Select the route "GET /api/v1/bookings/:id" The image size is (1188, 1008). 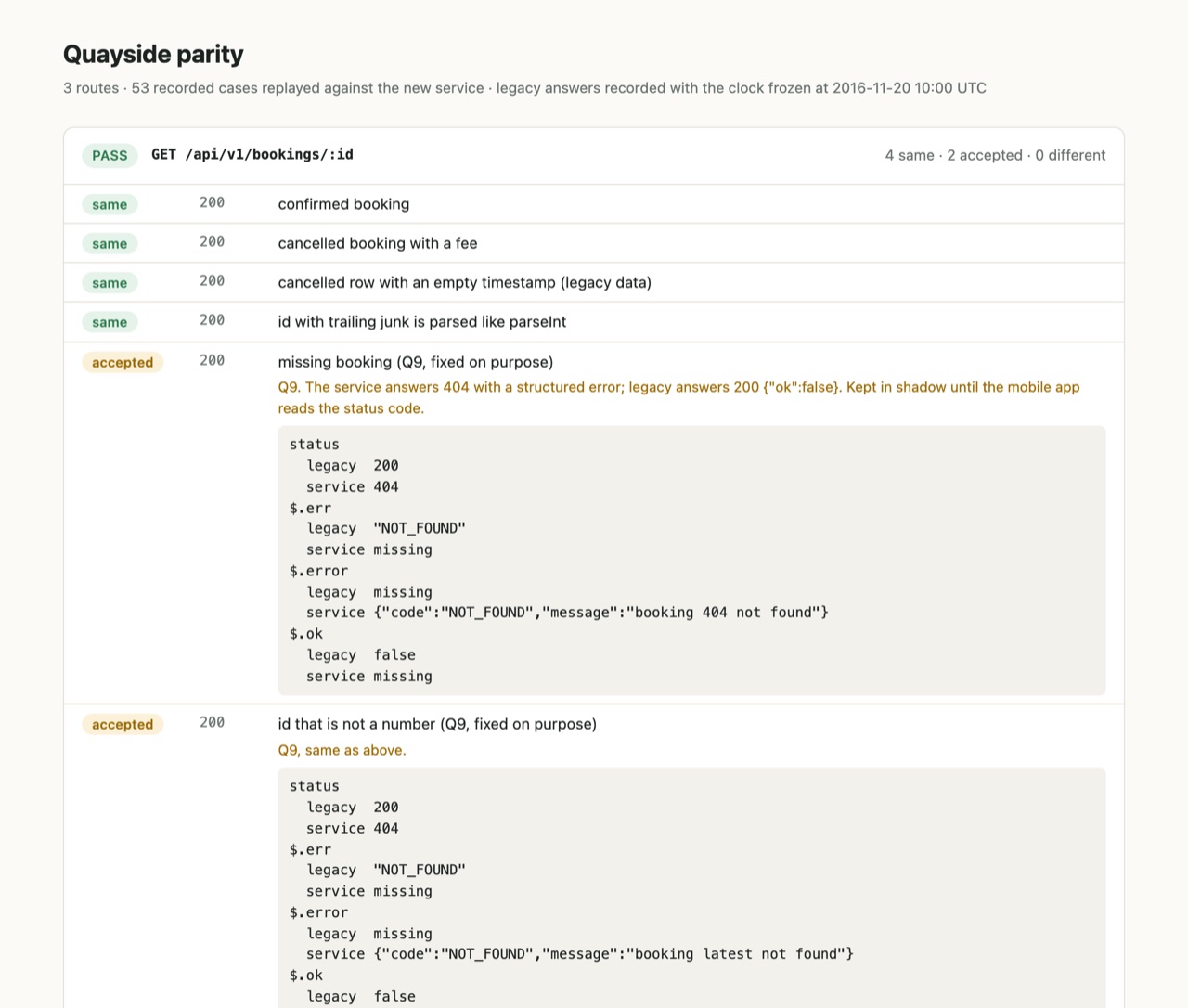pyautogui.click(x=252, y=155)
